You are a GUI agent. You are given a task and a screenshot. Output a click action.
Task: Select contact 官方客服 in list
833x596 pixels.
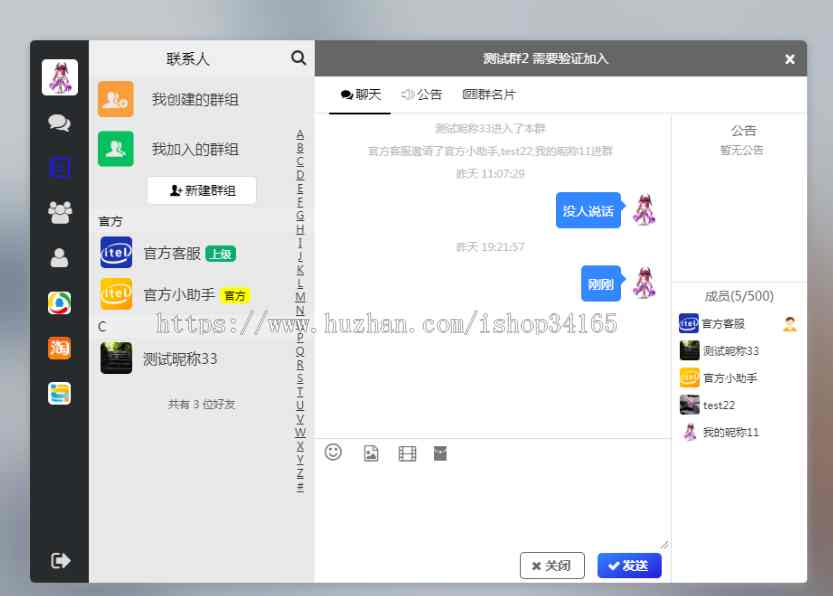point(172,253)
